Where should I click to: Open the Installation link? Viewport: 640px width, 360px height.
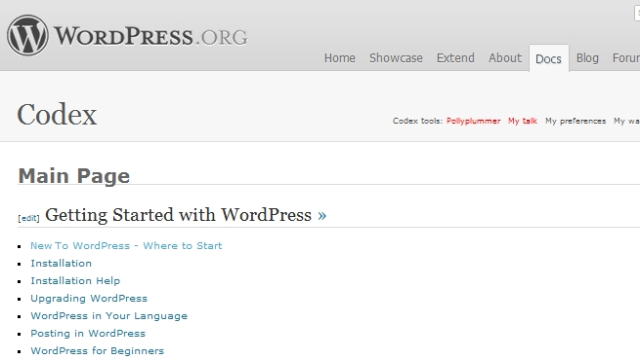[x=61, y=263]
